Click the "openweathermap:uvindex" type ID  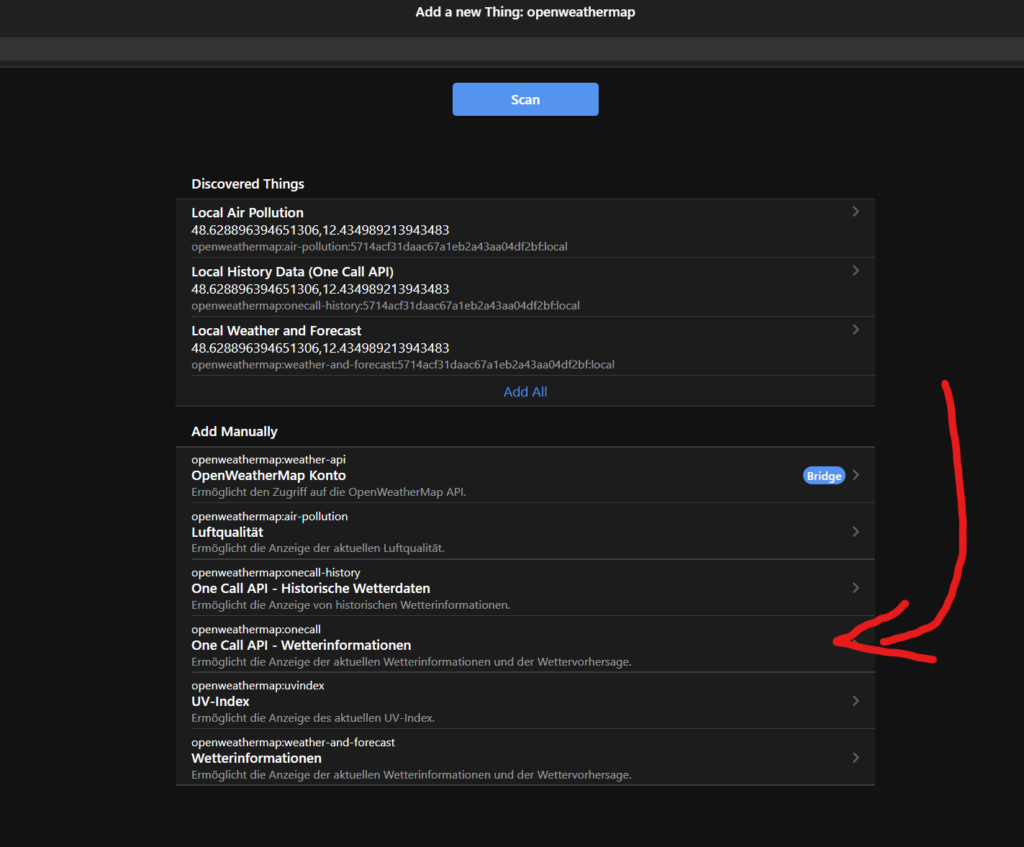pos(258,686)
